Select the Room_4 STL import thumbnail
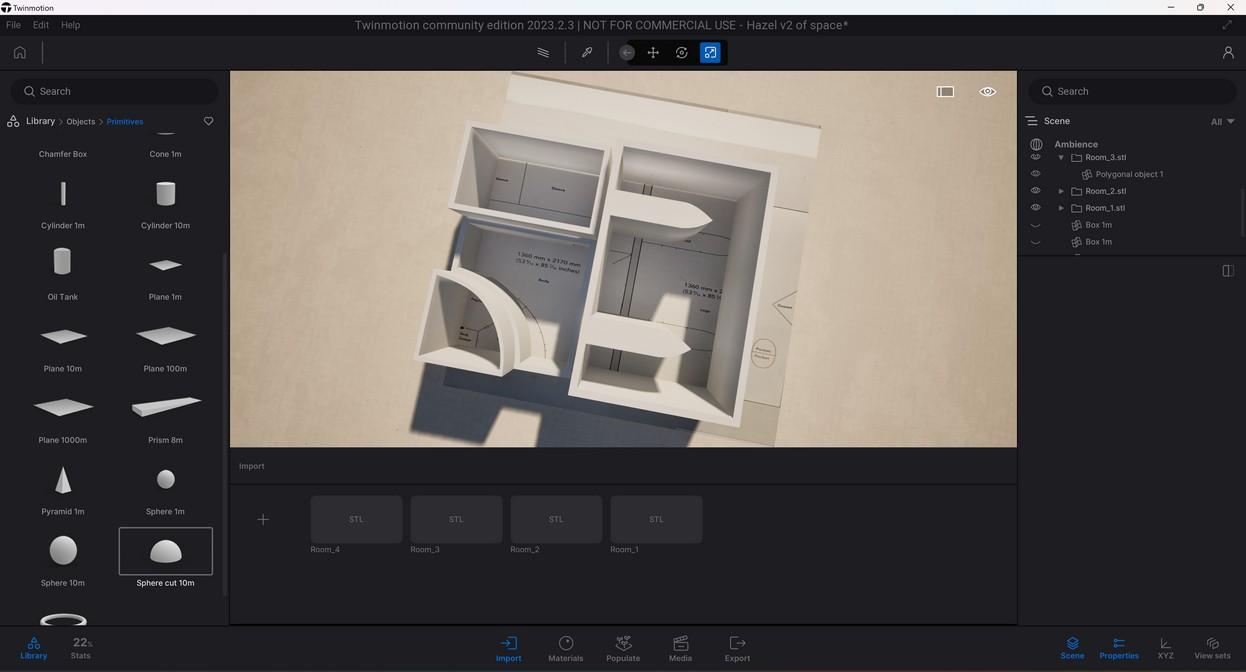 [356, 519]
